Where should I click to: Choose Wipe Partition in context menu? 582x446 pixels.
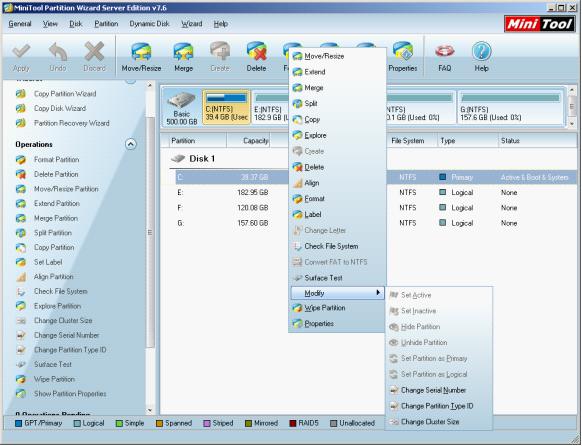point(337,308)
